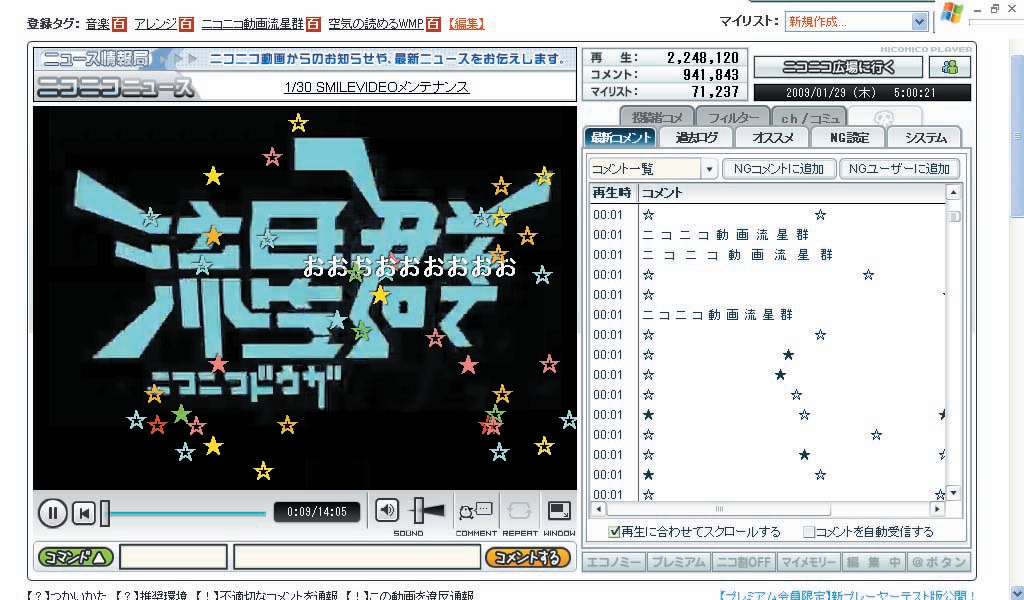Check 再生に合わせてスクロールする checkbox

point(614,531)
